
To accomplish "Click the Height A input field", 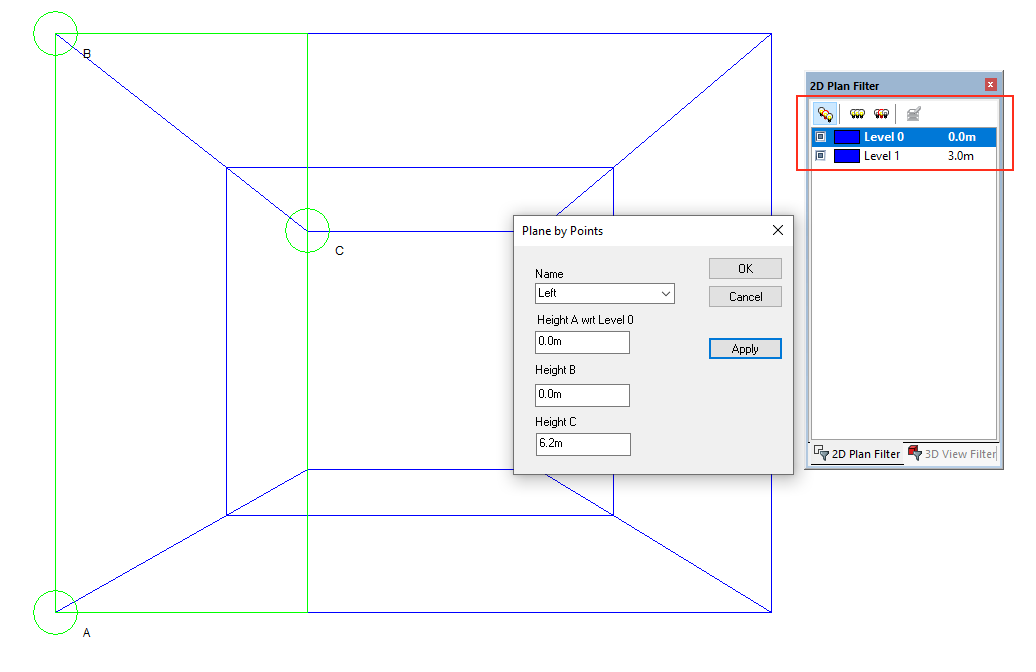I will (582, 342).
